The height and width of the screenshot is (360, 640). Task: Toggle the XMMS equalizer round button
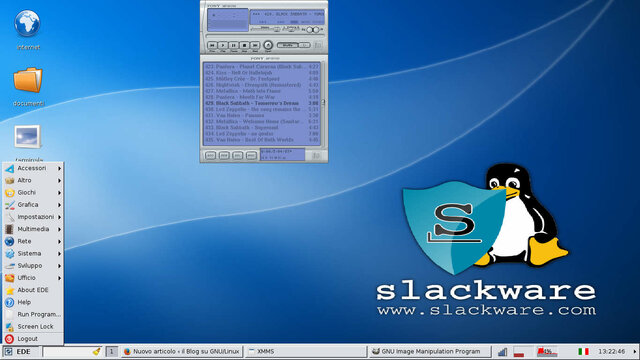click(309, 30)
